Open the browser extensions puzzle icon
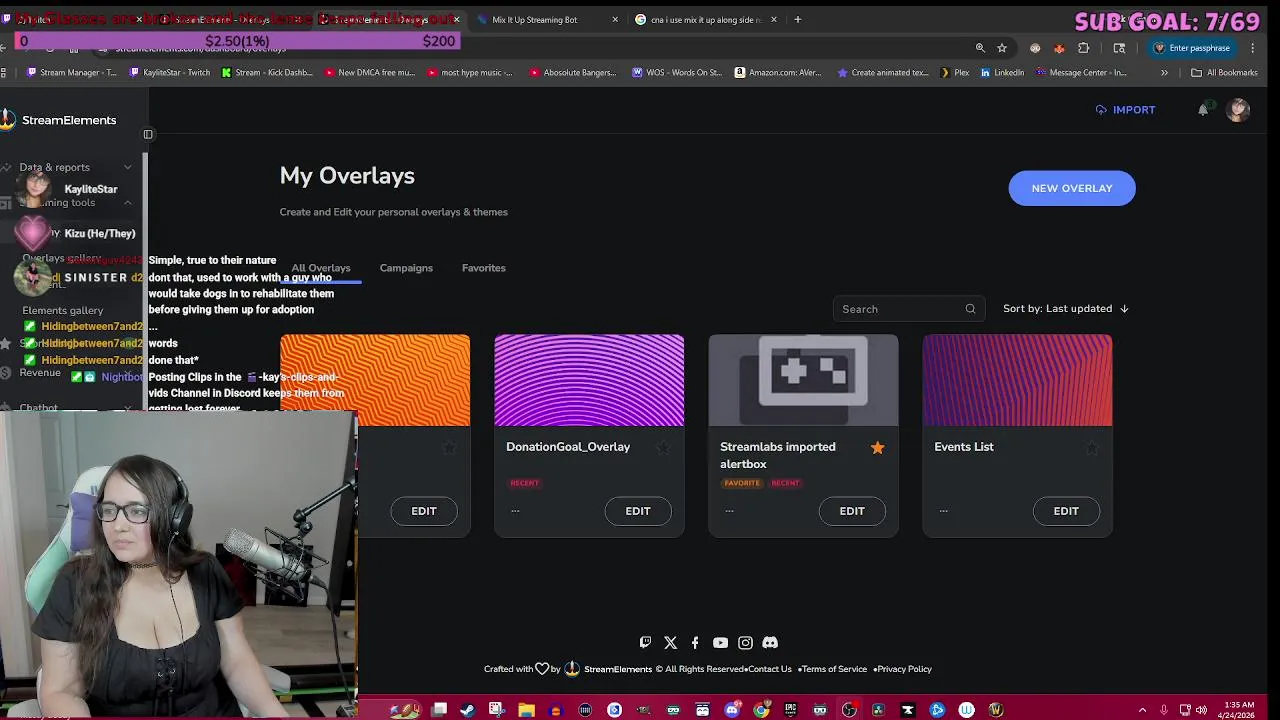Viewport: 1280px width, 720px height. [1083, 48]
